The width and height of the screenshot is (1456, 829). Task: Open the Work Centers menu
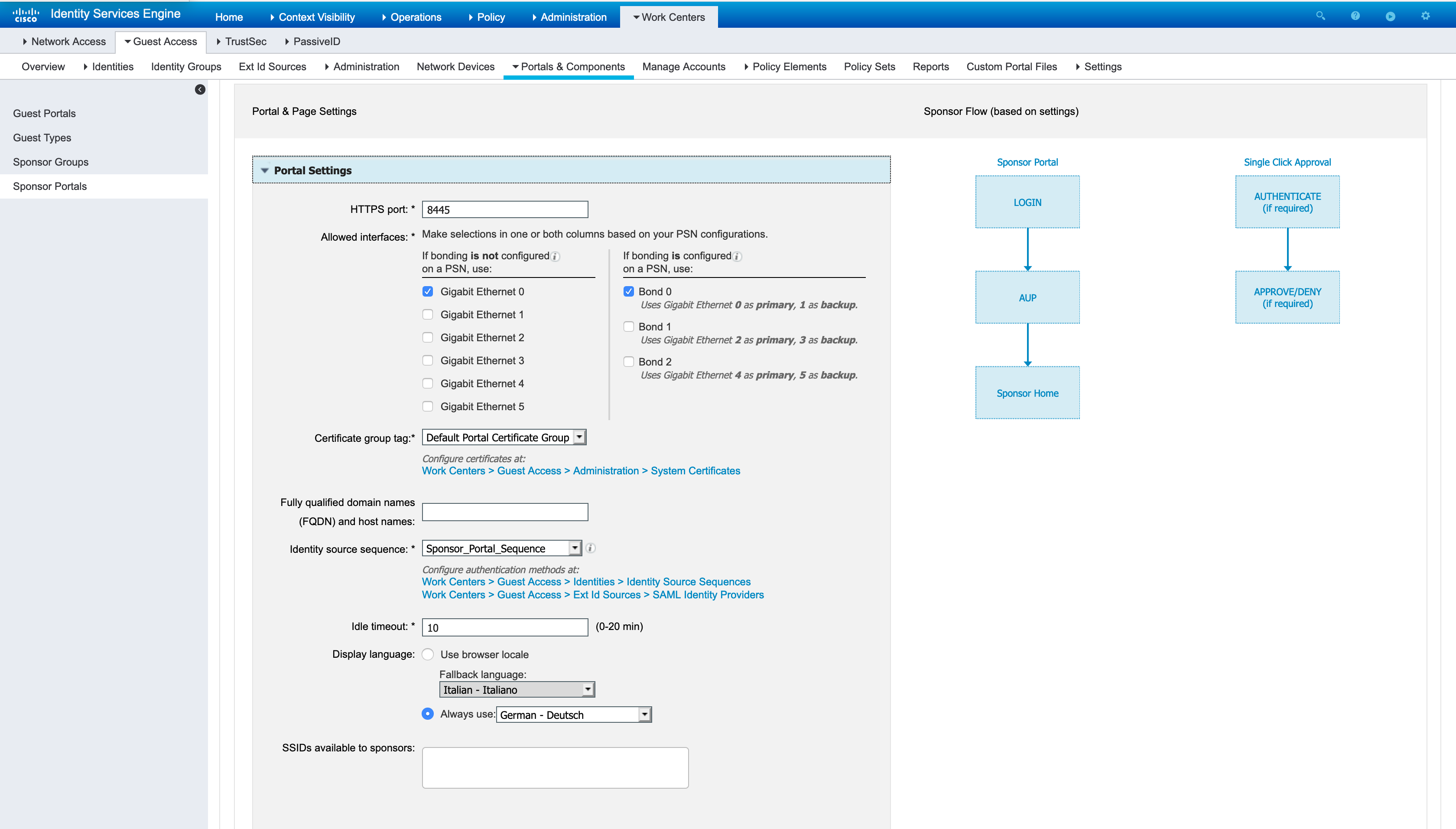[x=669, y=17]
